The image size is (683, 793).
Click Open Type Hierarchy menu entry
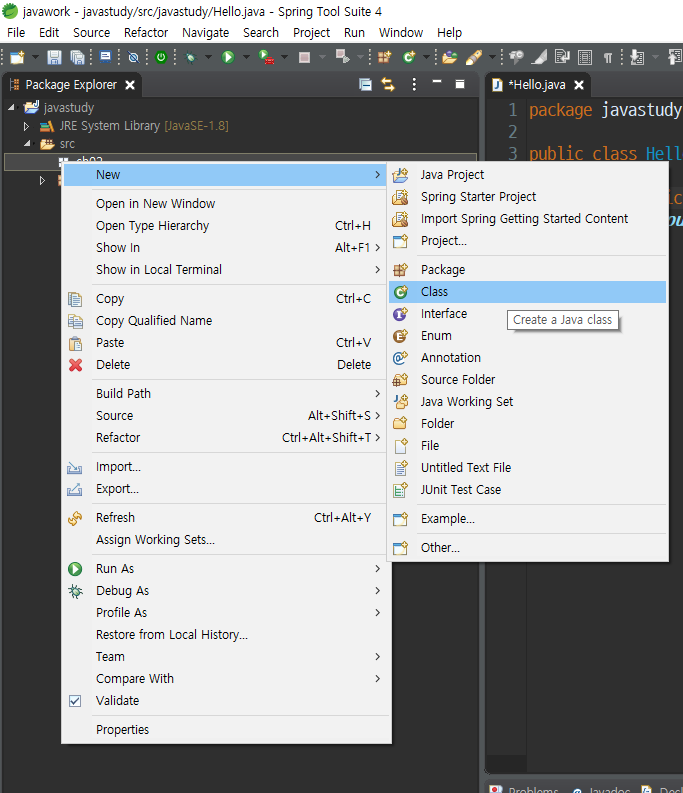[x=227, y=226]
